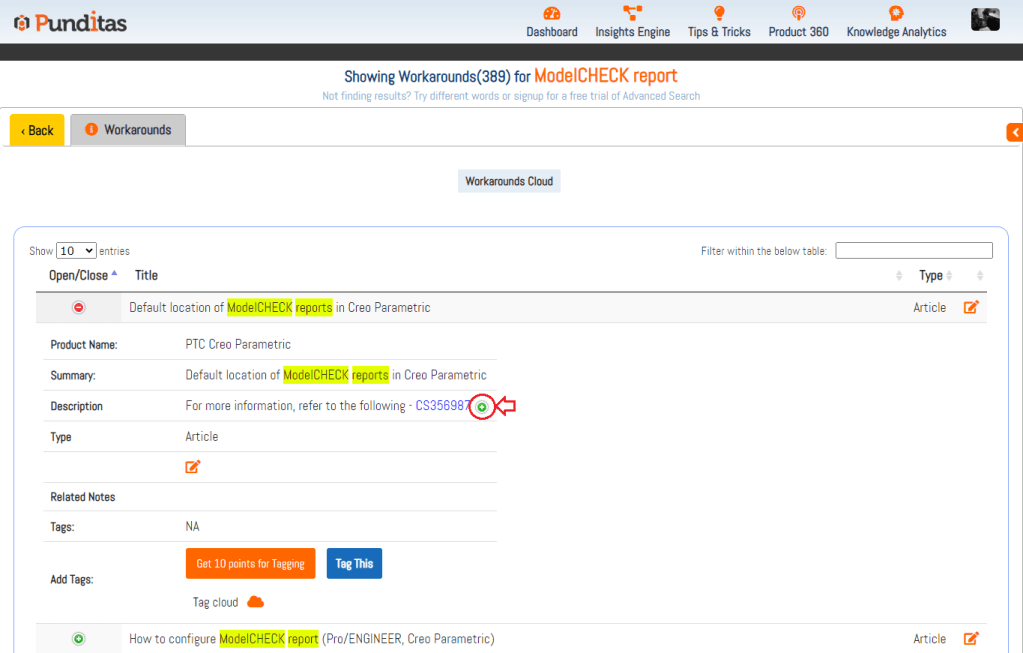The height and width of the screenshot is (653, 1023).
Task: Click the Filter within the below table field
Action: 913,251
